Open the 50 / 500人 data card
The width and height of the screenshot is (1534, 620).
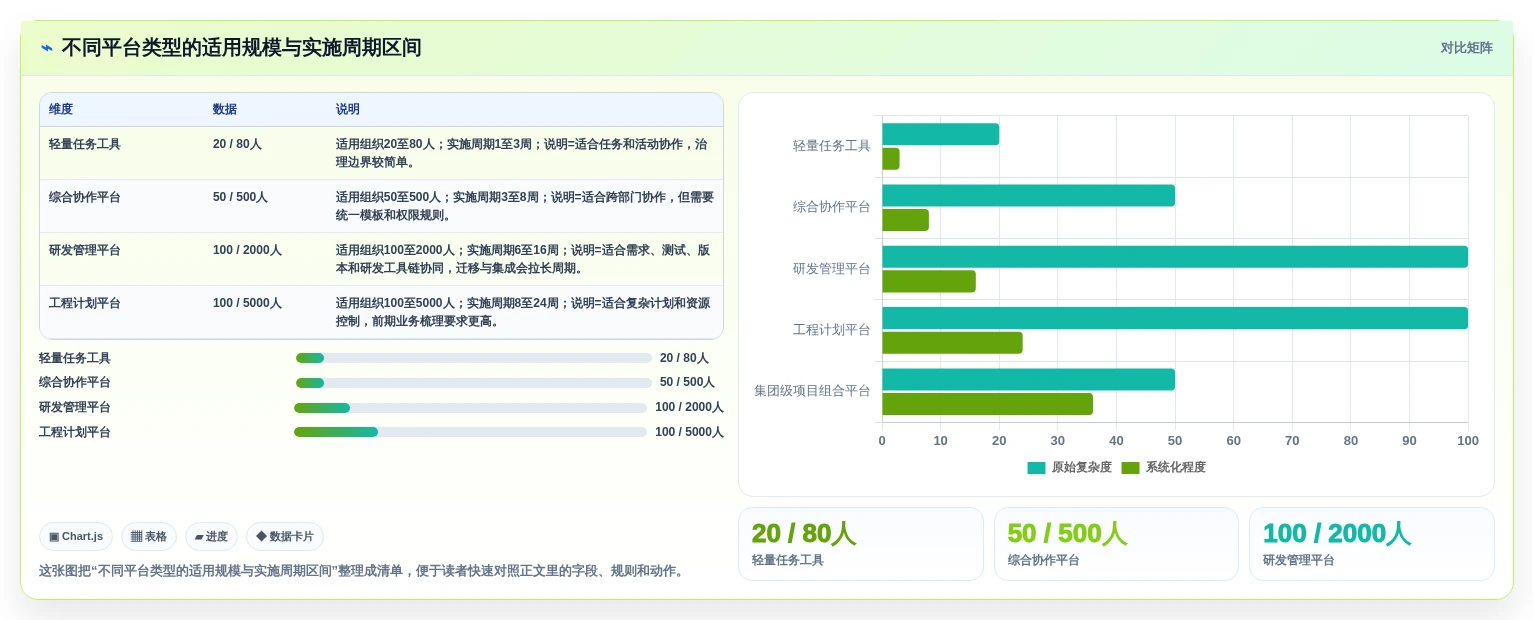(1116, 544)
